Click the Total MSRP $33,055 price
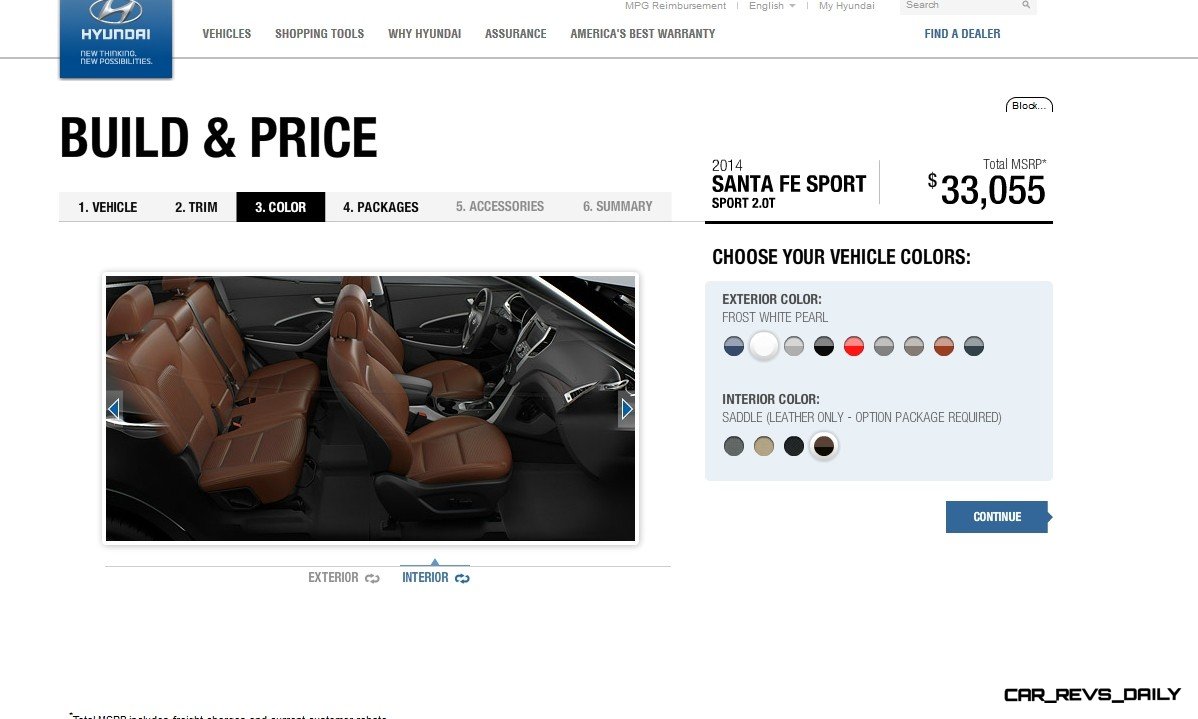The height and width of the screenshot is (719, 1198). pos(986,189)
